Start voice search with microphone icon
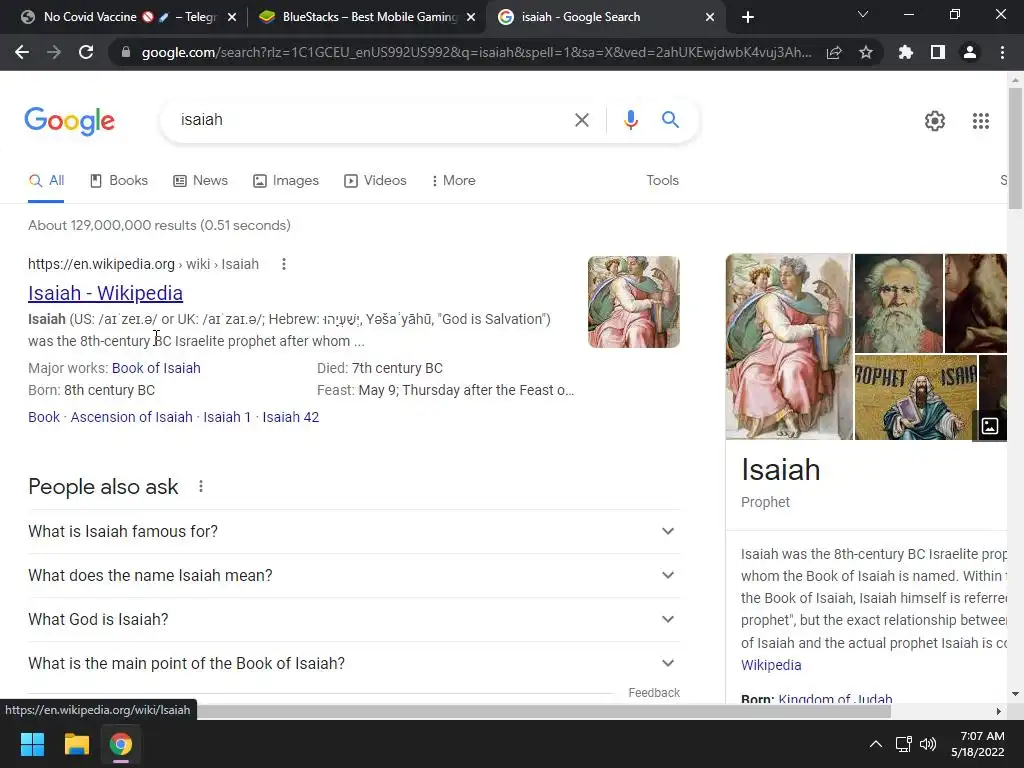Screen dimensions: 1024x768 click(x=630, y=120)
